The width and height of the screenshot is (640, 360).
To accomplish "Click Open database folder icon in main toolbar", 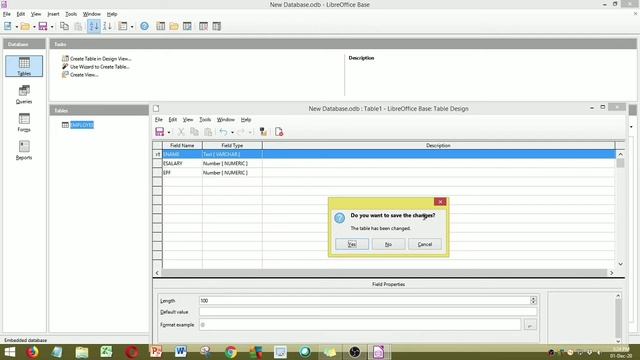I will tap(25, 27).
